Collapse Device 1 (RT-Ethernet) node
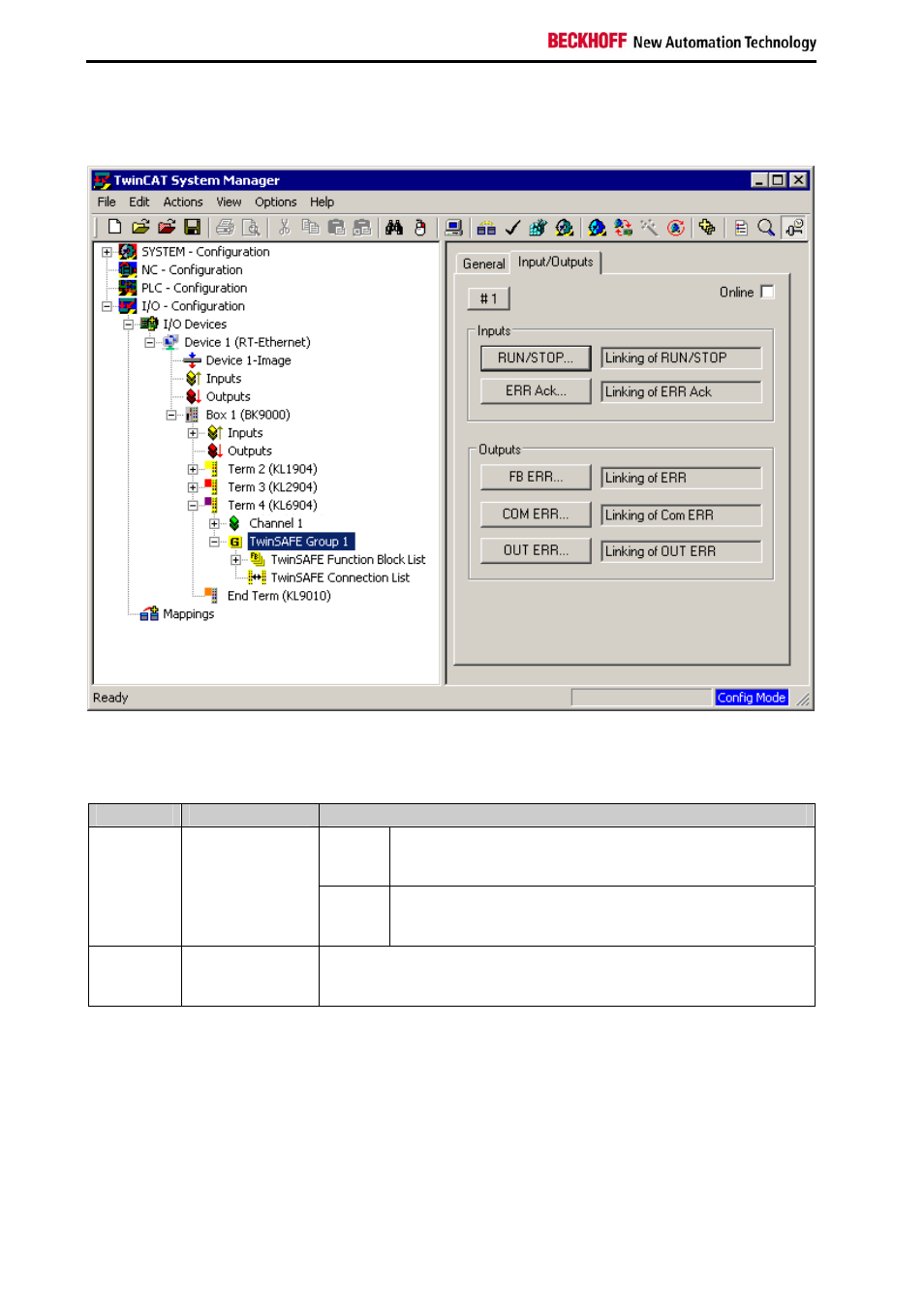 tap(149, 343)
